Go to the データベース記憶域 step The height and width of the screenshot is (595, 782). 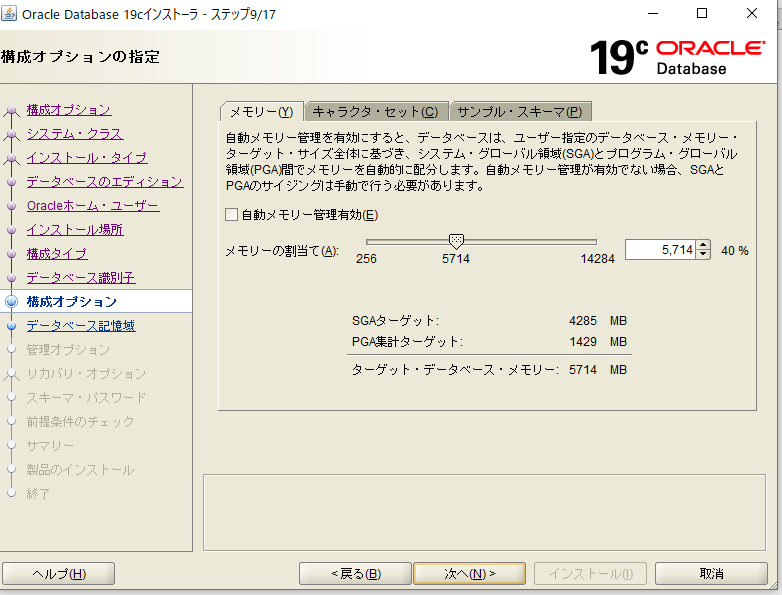point(80,326)
